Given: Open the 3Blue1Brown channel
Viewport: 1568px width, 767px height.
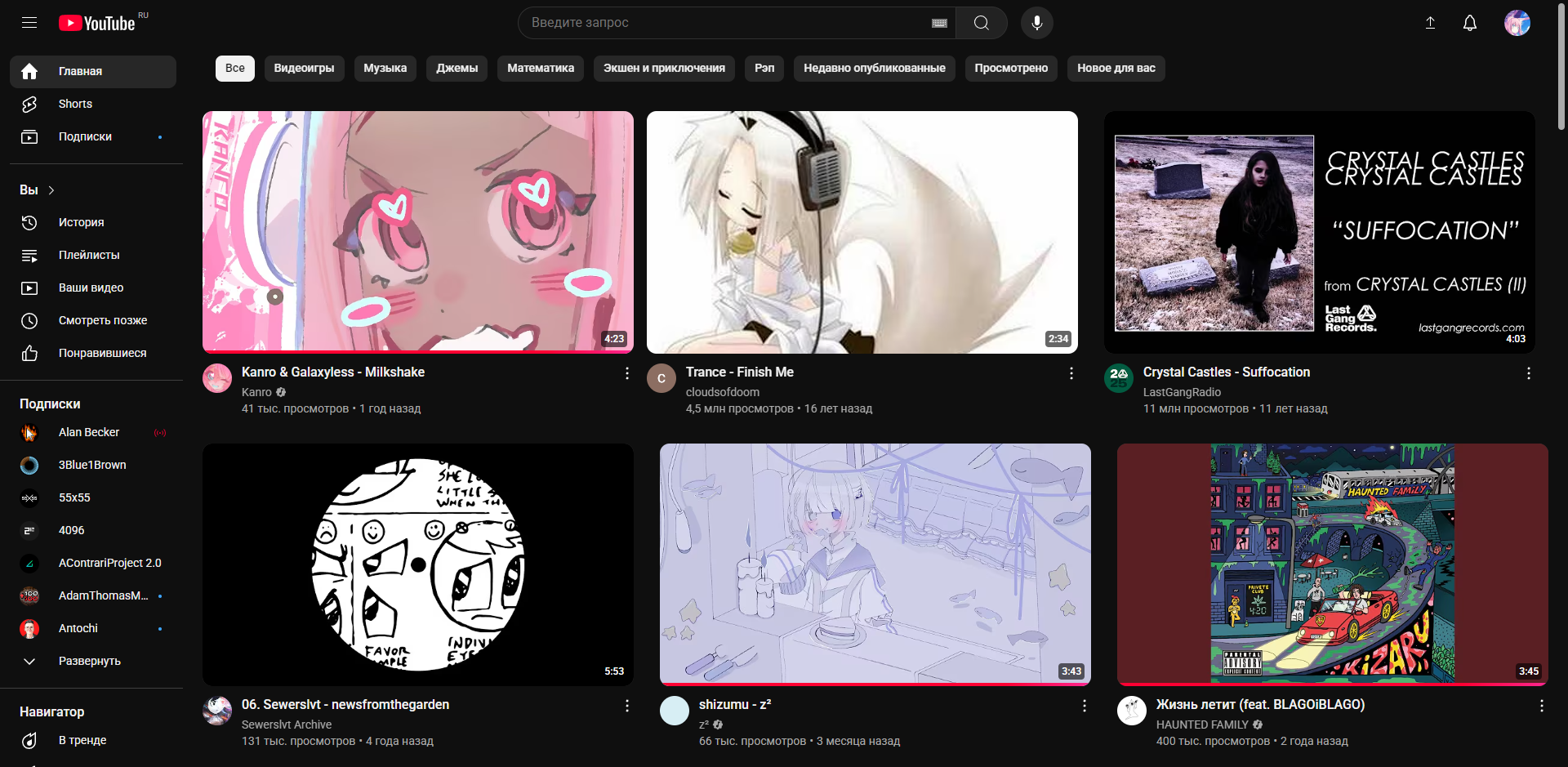Looking at the screenshot, I should (93, 465).
